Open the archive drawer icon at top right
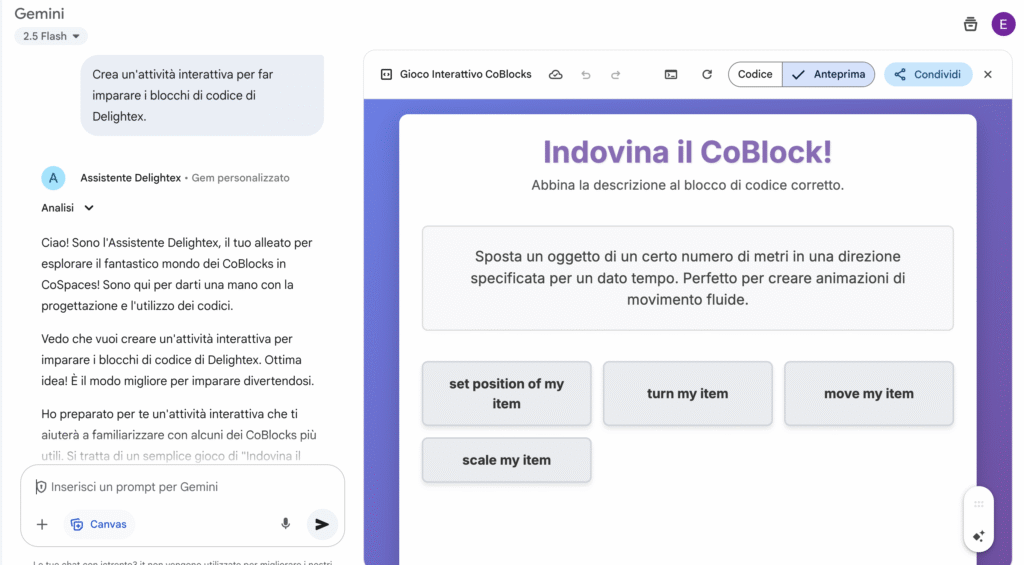The image size is (1024, 565). 970,24
